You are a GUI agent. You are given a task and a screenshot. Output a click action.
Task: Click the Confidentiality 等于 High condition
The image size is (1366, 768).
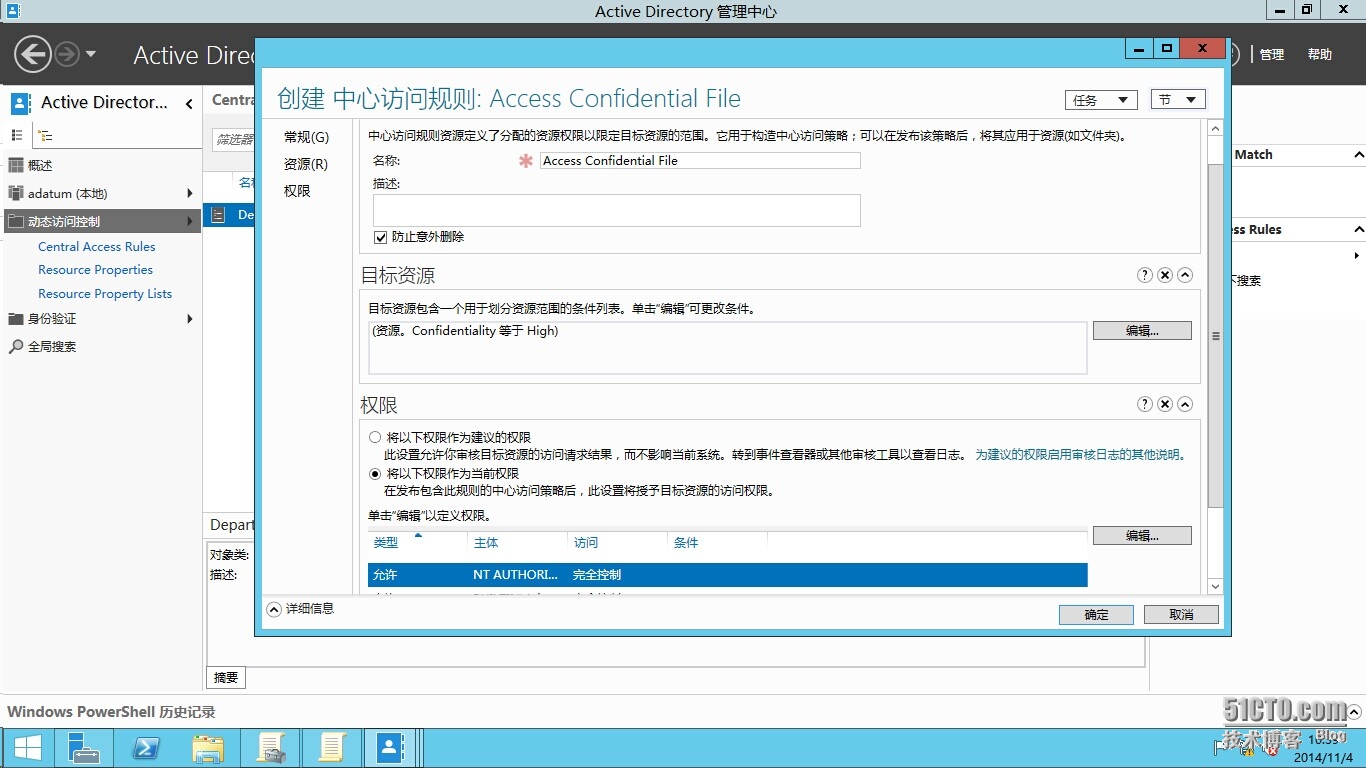(465, 331)
